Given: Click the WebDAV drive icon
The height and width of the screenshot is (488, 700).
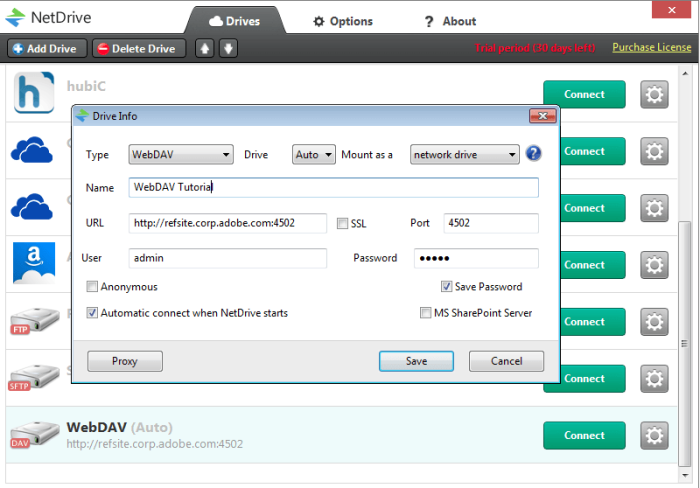Looking at the screenshot, I should click(34, 435).
